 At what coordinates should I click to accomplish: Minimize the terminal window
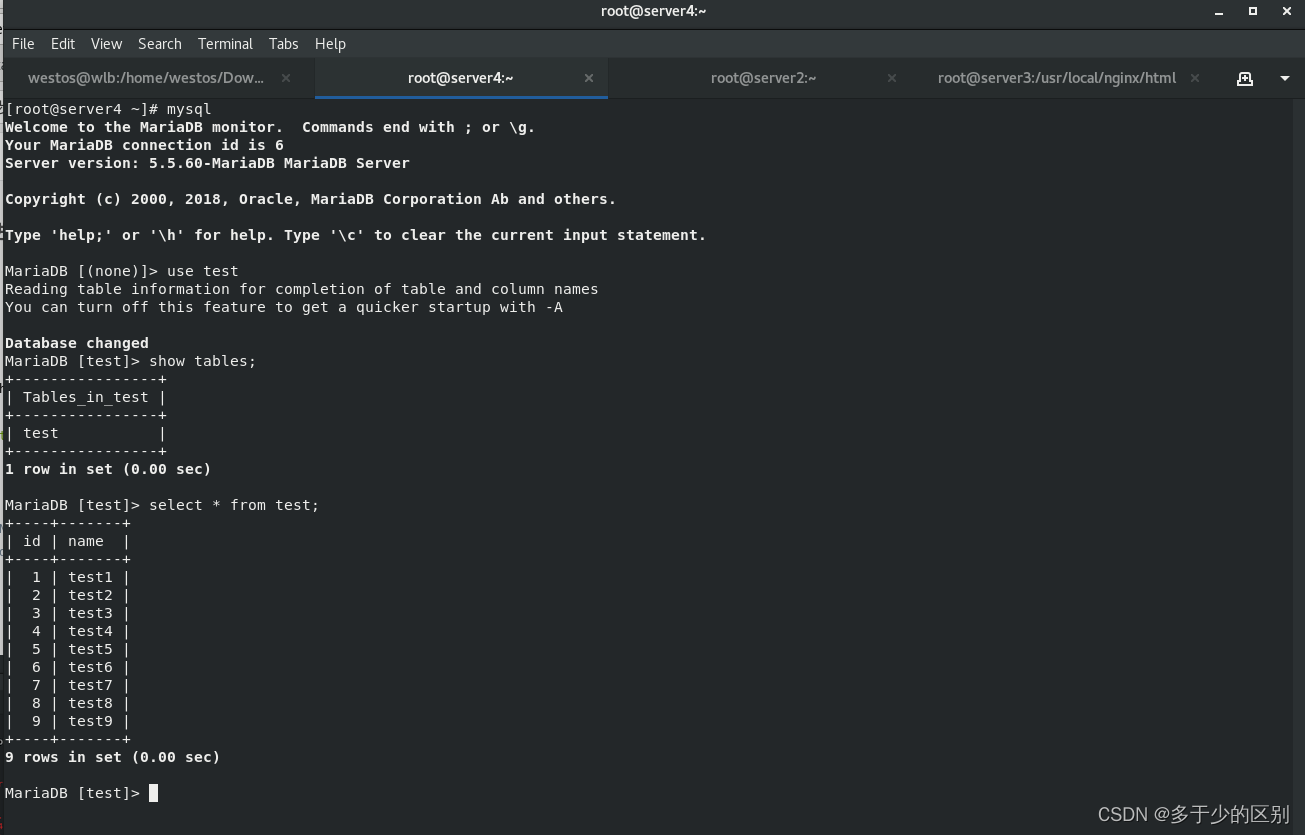1219,12
